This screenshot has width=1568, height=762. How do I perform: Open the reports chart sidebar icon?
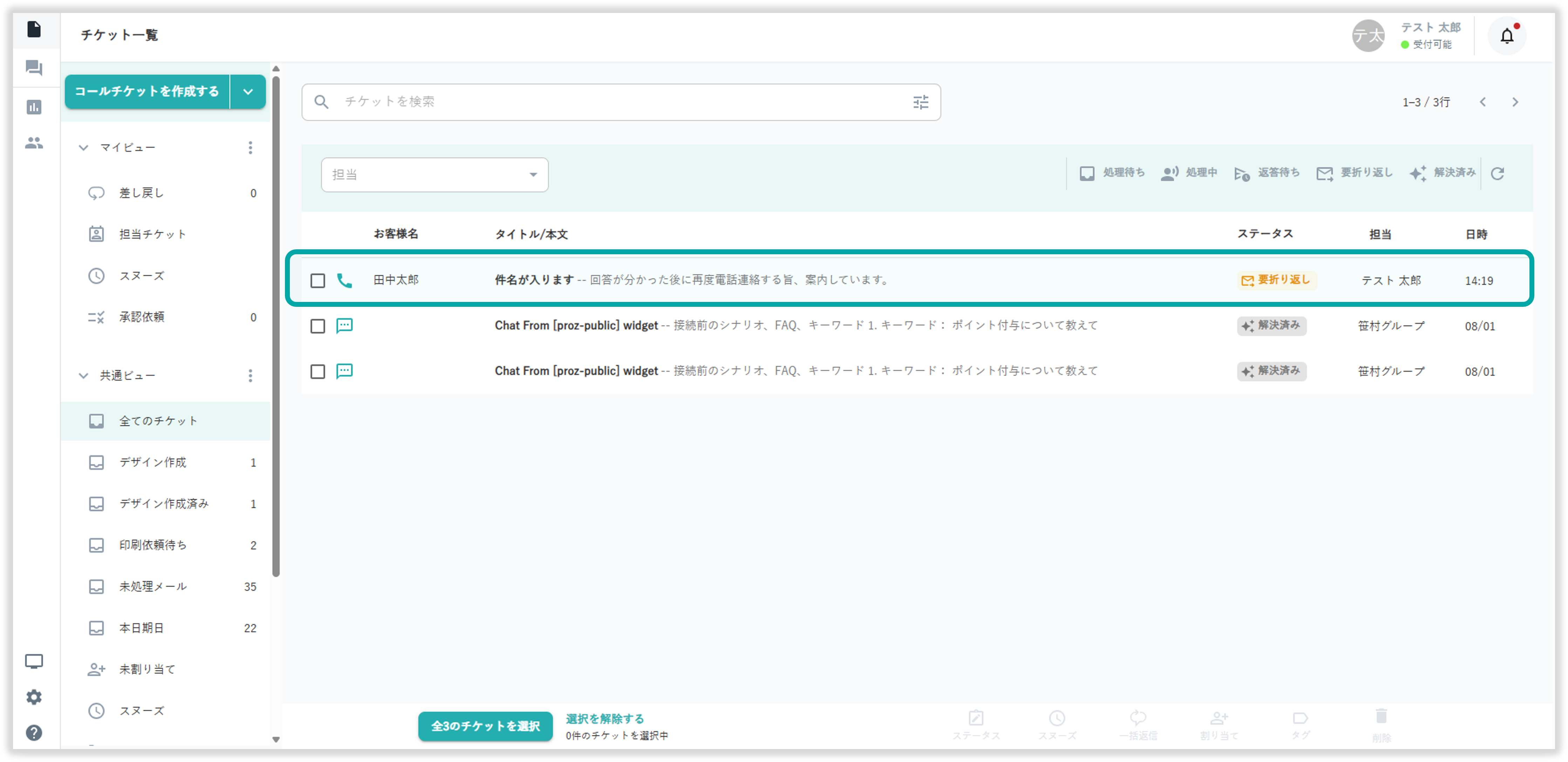click(x=34, y=107)
